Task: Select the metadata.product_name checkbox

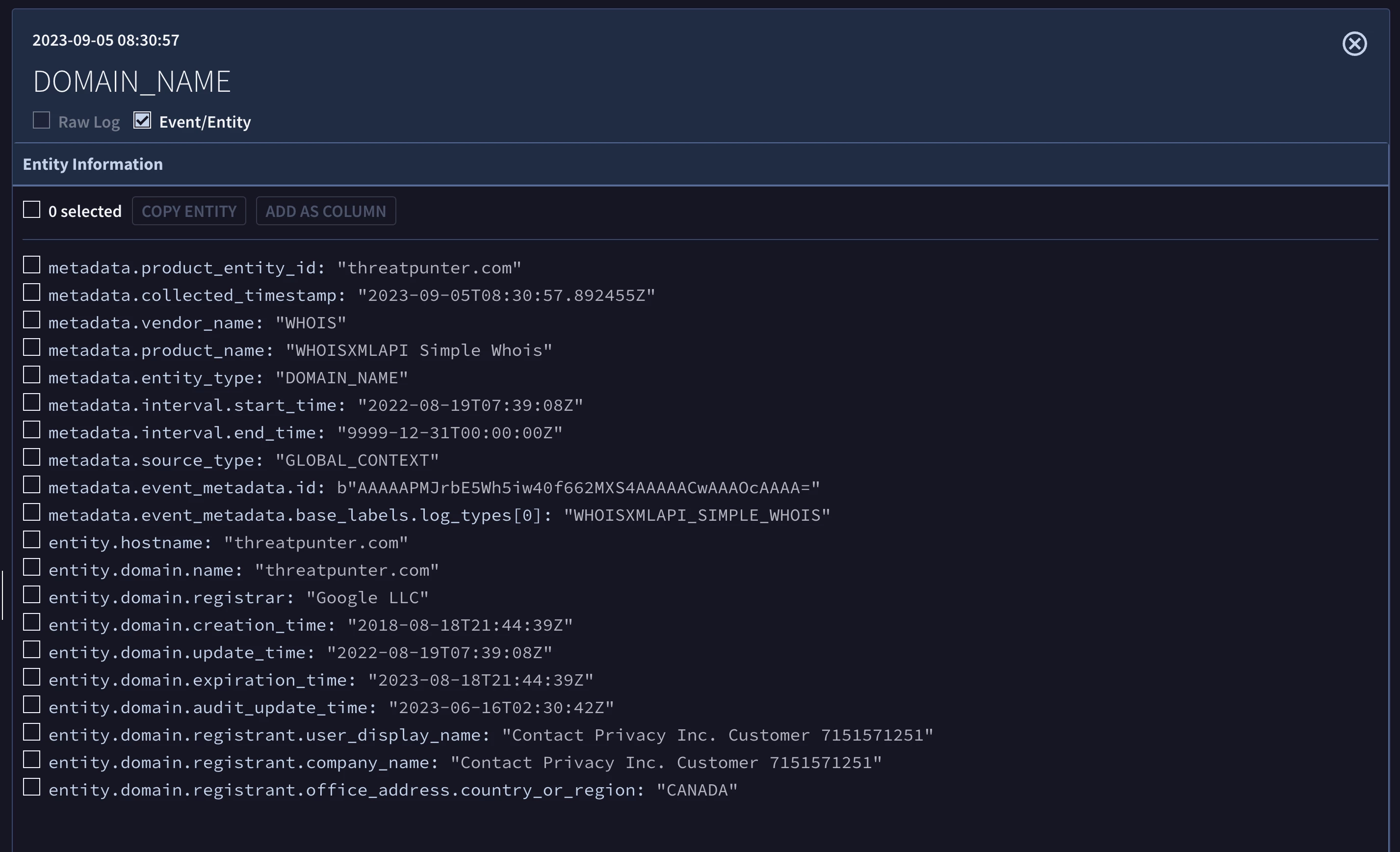Action: click(x=31, y=347)
